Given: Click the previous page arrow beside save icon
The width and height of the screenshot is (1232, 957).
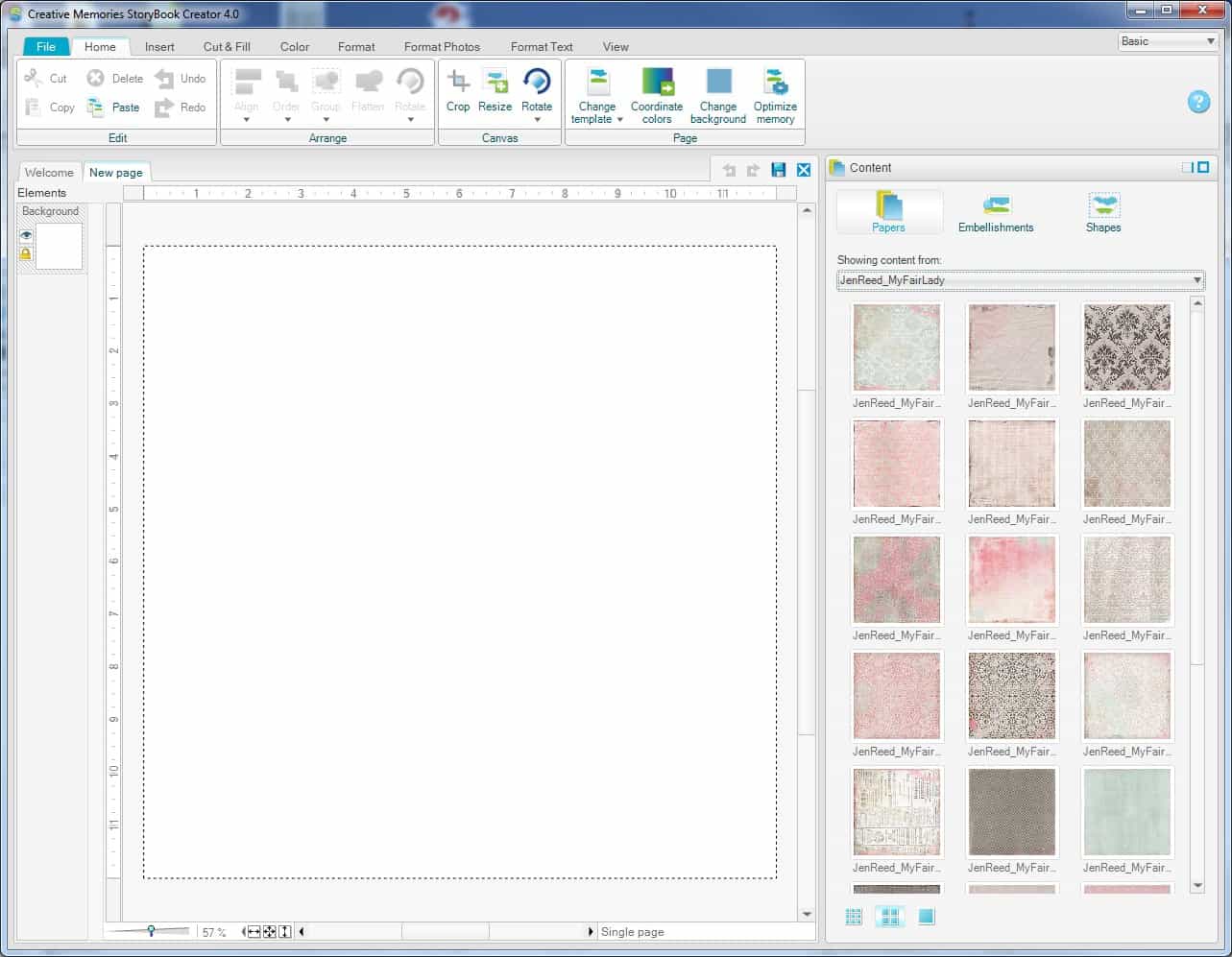Looking at the screenshot, I should (x=729, y=170).
